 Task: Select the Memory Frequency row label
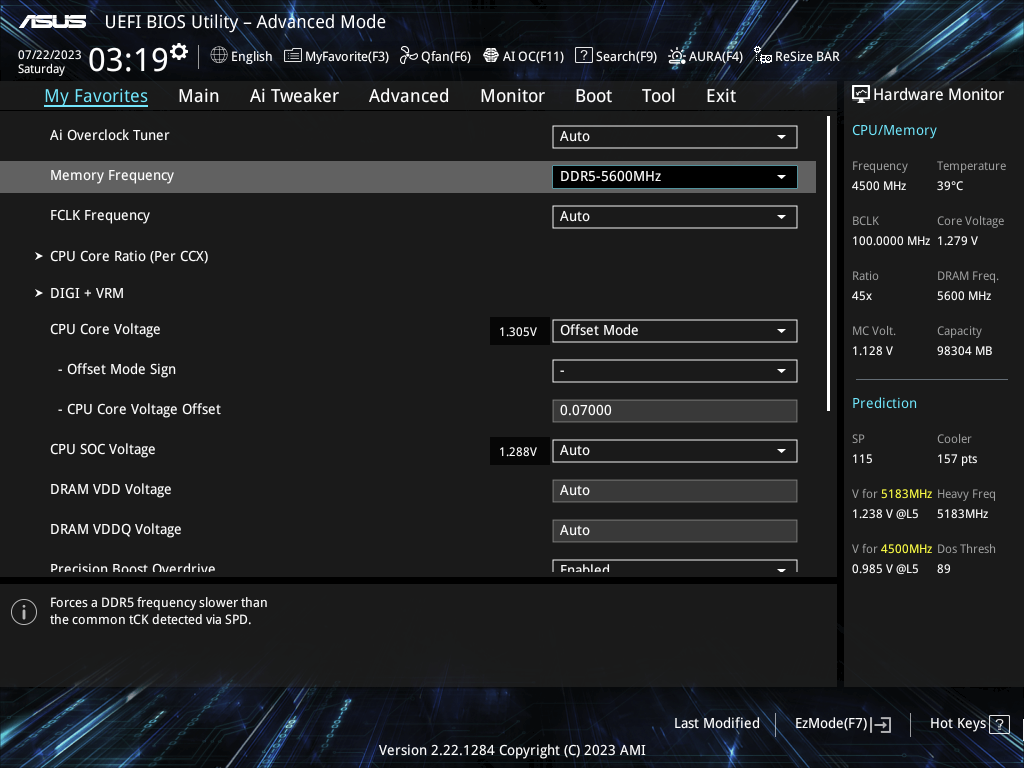112,176
